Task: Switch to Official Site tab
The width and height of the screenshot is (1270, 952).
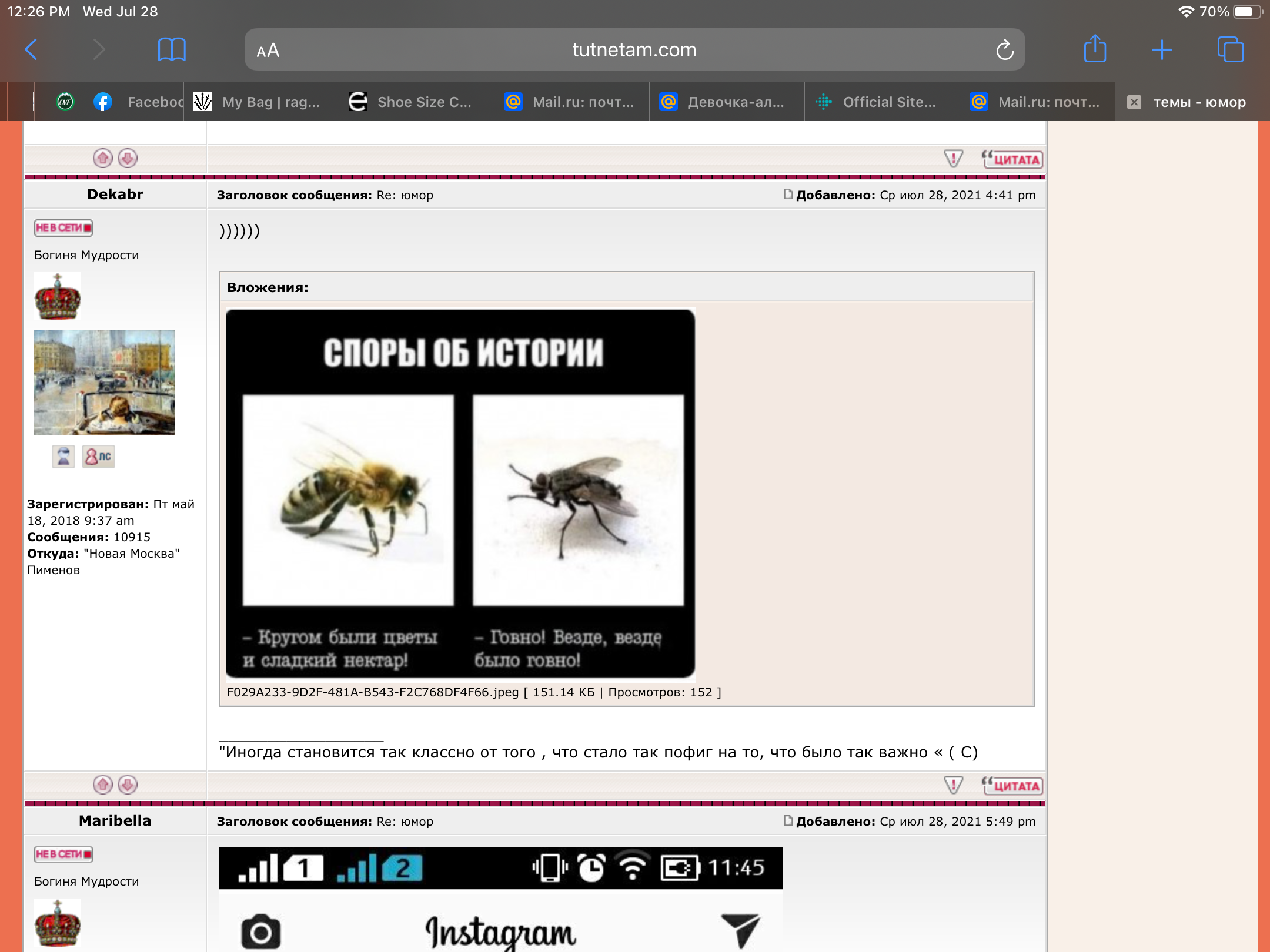Action: coord(882,102)
